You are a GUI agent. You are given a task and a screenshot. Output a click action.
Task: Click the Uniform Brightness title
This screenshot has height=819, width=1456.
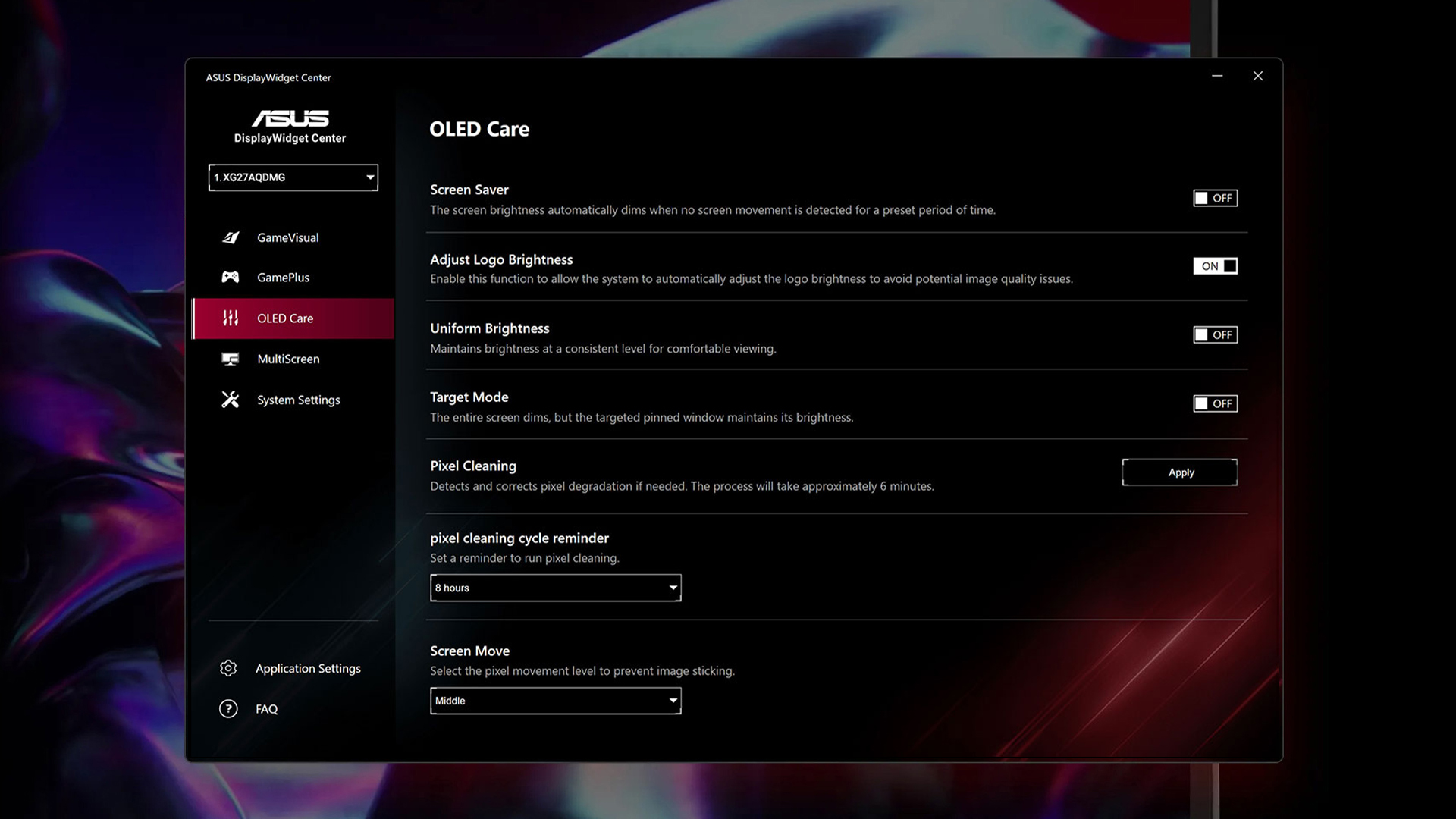tap(490, 328)
